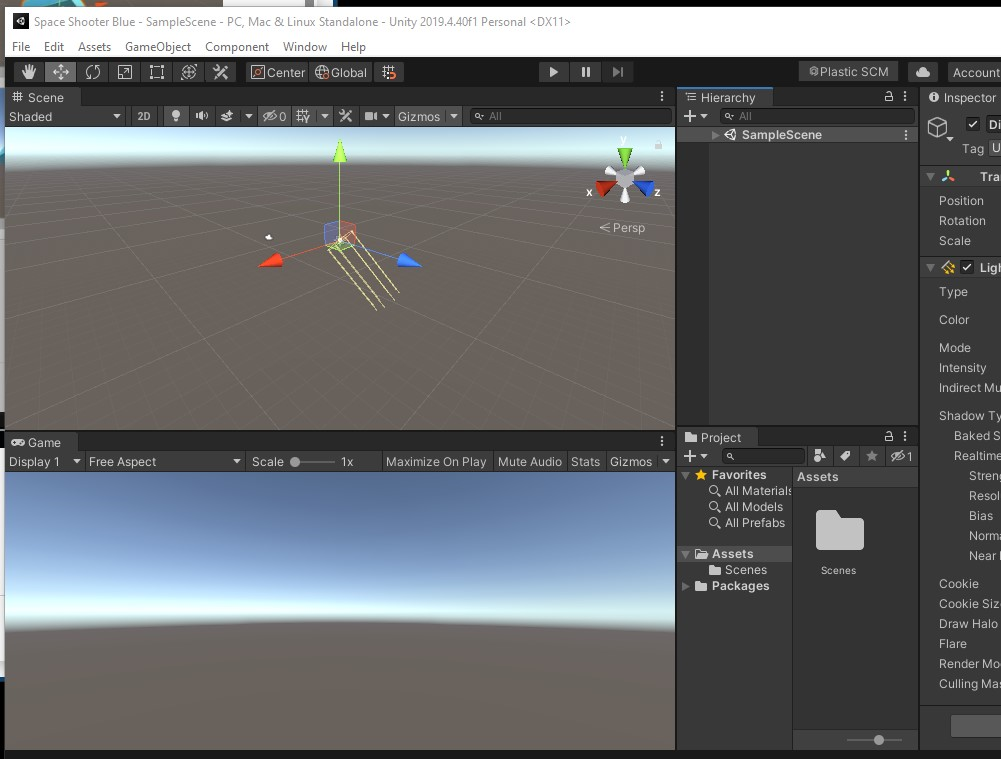The height and width of the screenshot is (759, 1001).
Task: Select the Scale tool
Action: (x=124, y=72)
